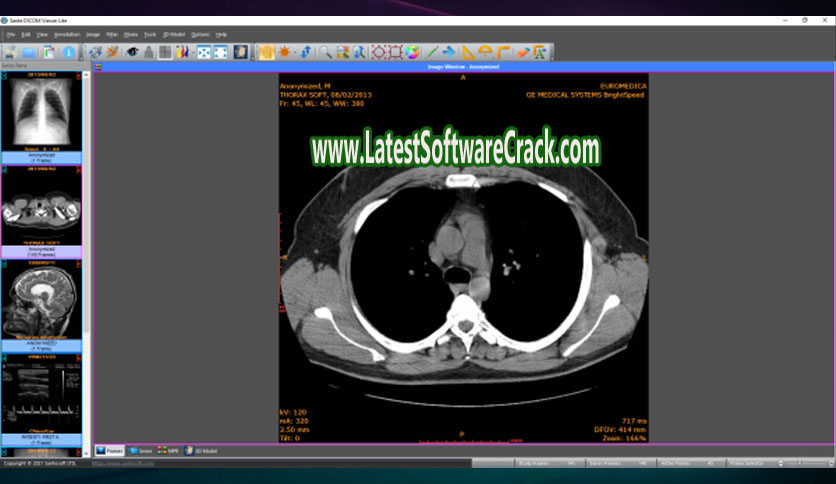
Task: Select the pan hand tool
Action: pyautogui.click(x=266, y=52)
